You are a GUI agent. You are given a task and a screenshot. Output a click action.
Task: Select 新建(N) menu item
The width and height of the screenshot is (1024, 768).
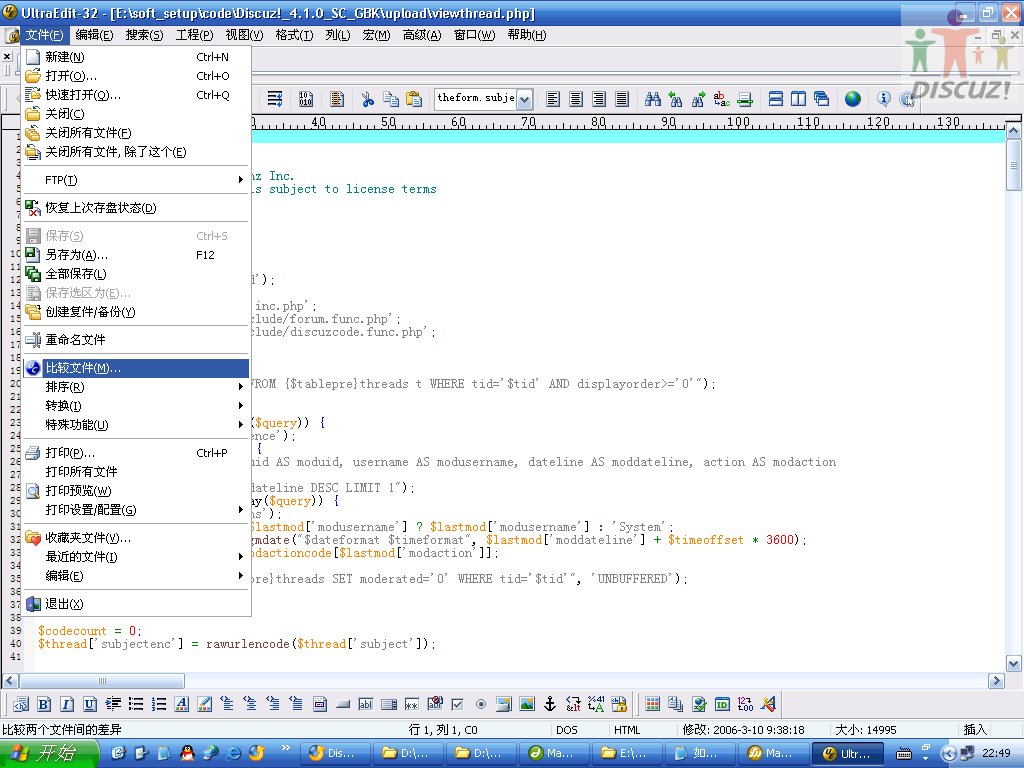[x=136, y=57]
